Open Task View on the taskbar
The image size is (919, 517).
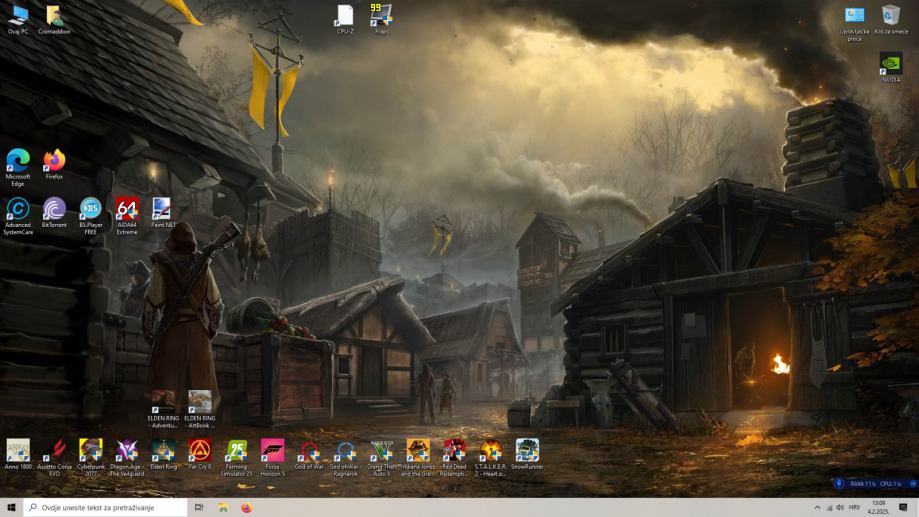pos(199,508)
